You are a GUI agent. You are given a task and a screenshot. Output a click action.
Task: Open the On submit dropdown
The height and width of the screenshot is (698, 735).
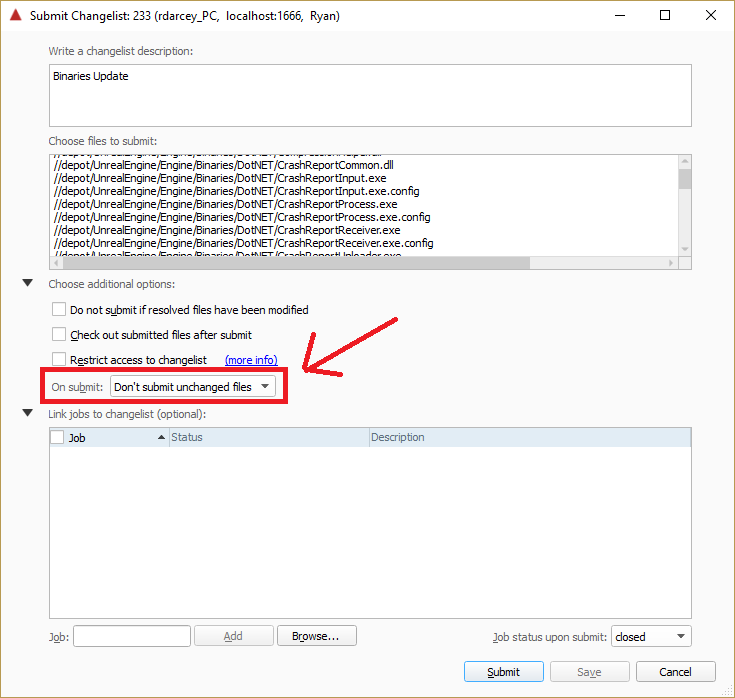[193, 387]
